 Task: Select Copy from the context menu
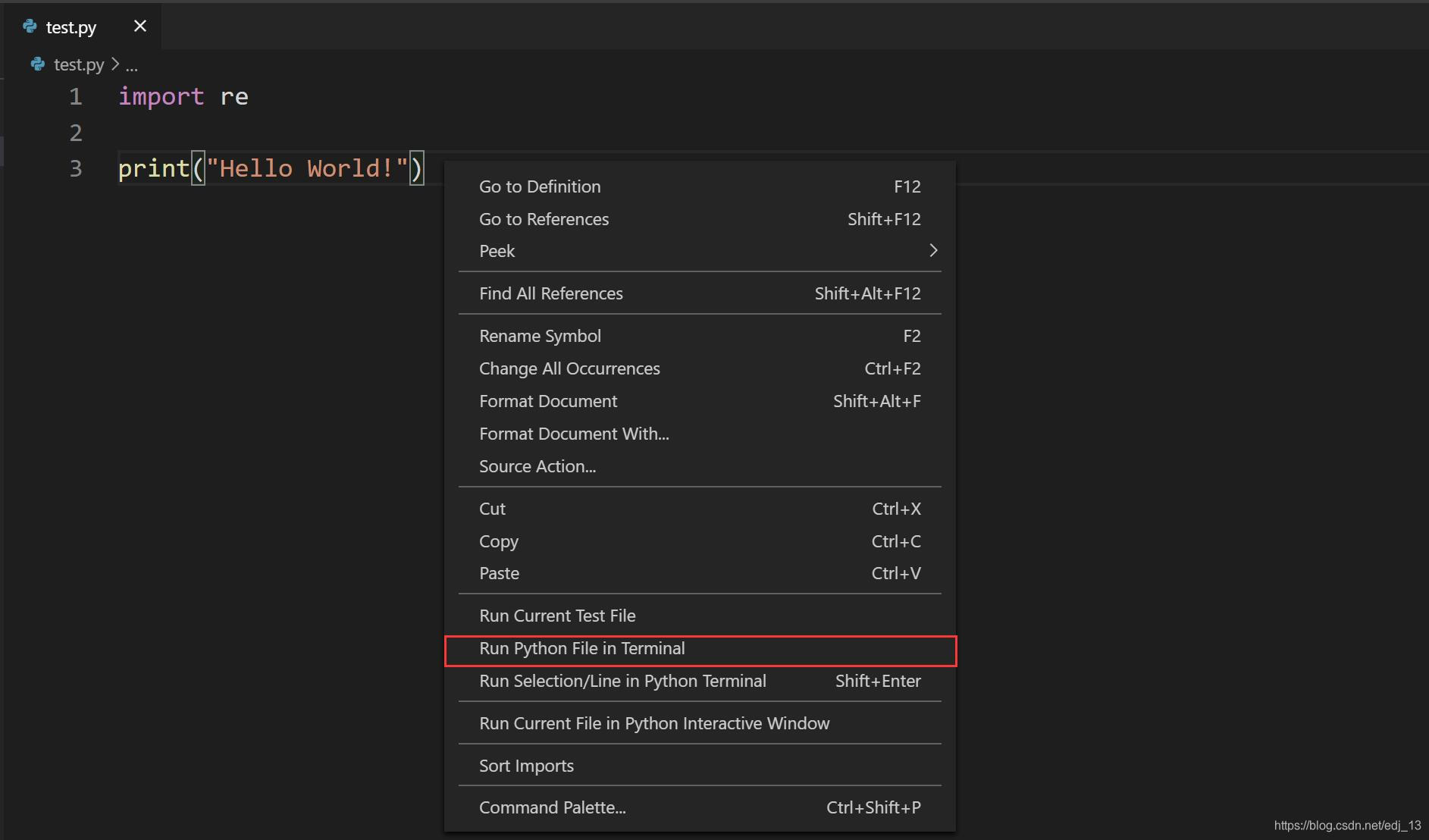499,541
